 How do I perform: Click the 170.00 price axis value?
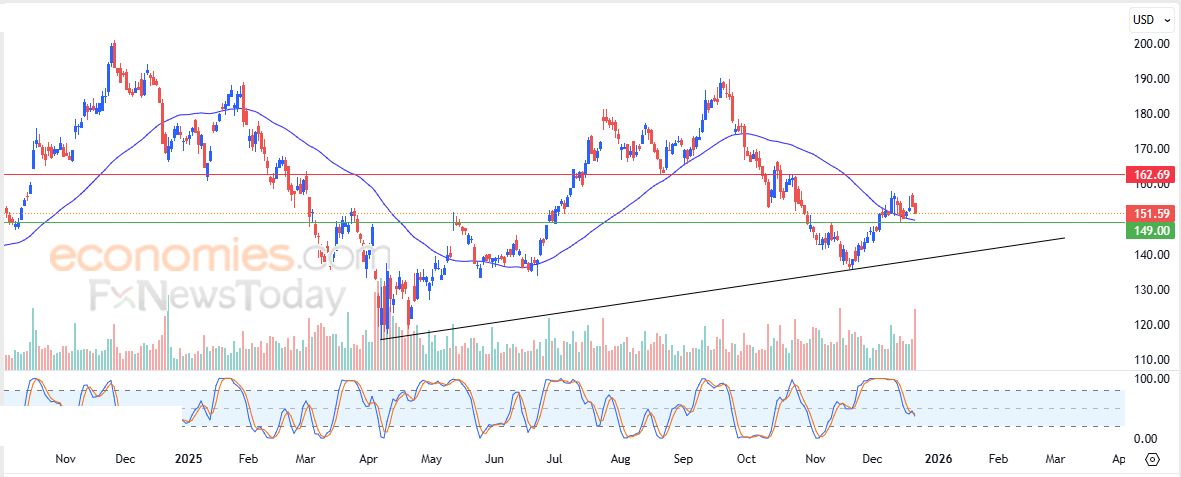tap(1152, 149)
